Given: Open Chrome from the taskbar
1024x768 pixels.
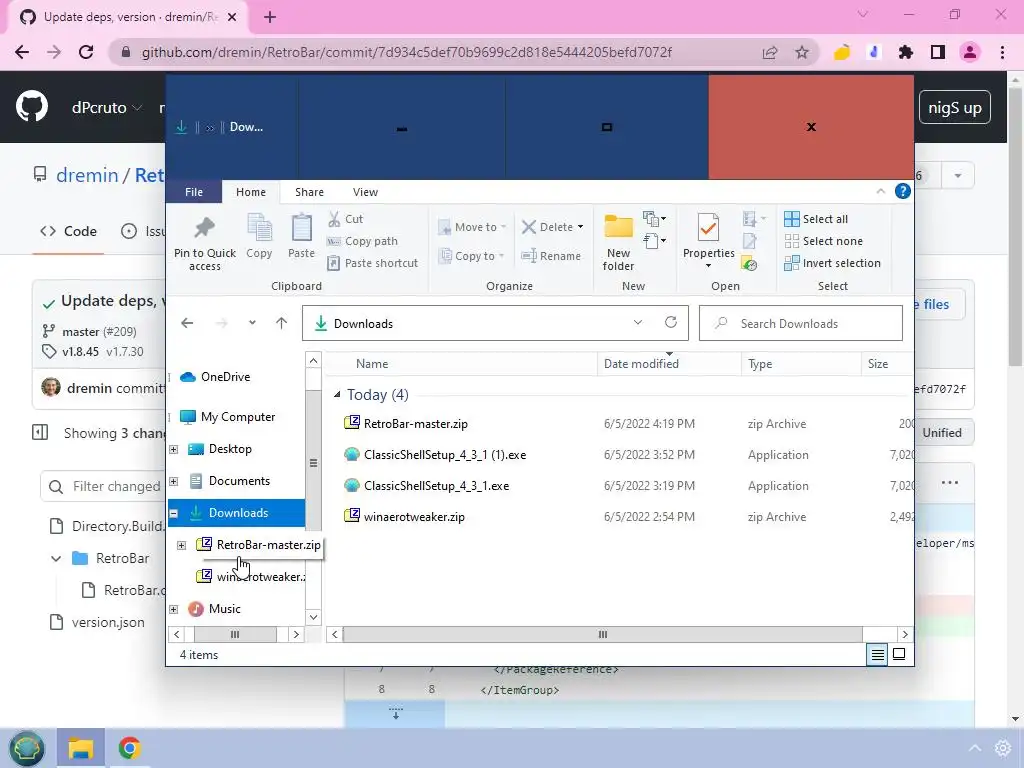Looking at the screenshot, I should point(129,748).
